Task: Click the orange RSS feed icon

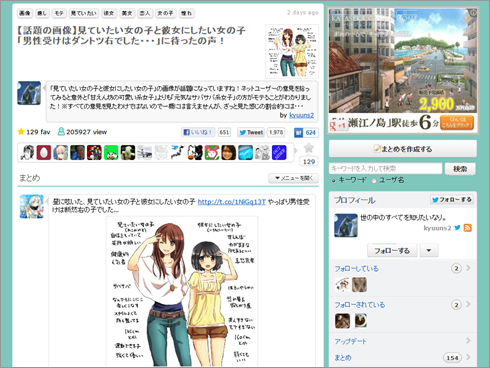Action: point(468,228)
